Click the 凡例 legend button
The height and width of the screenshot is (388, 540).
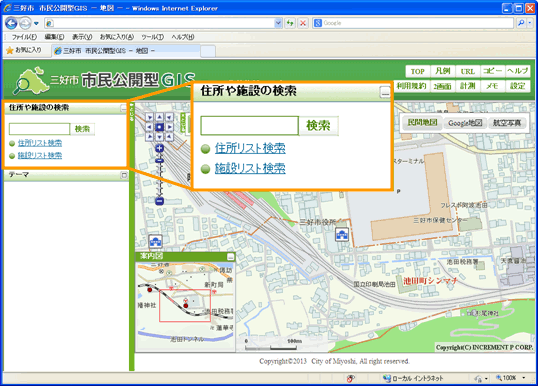pos(443,72)
